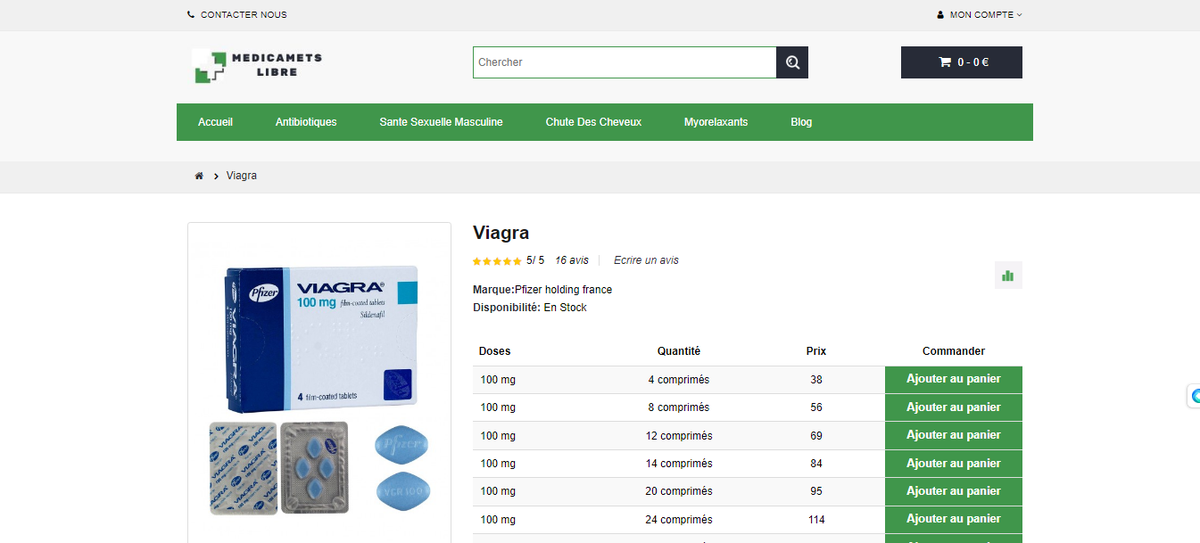Image resolution: width=1200 pixels, height=543 pixels.
Task: Click the search magnifier button
Action: point(792,62)
